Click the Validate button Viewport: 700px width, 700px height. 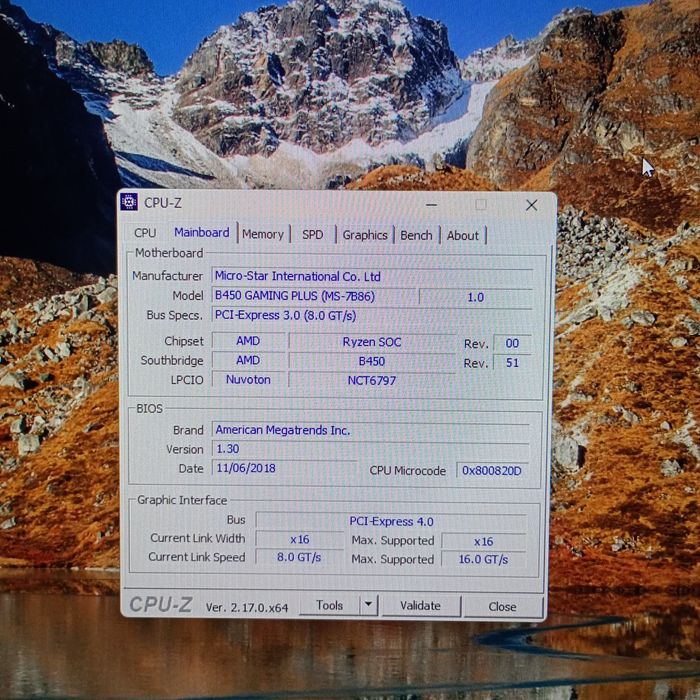(421, 606)
